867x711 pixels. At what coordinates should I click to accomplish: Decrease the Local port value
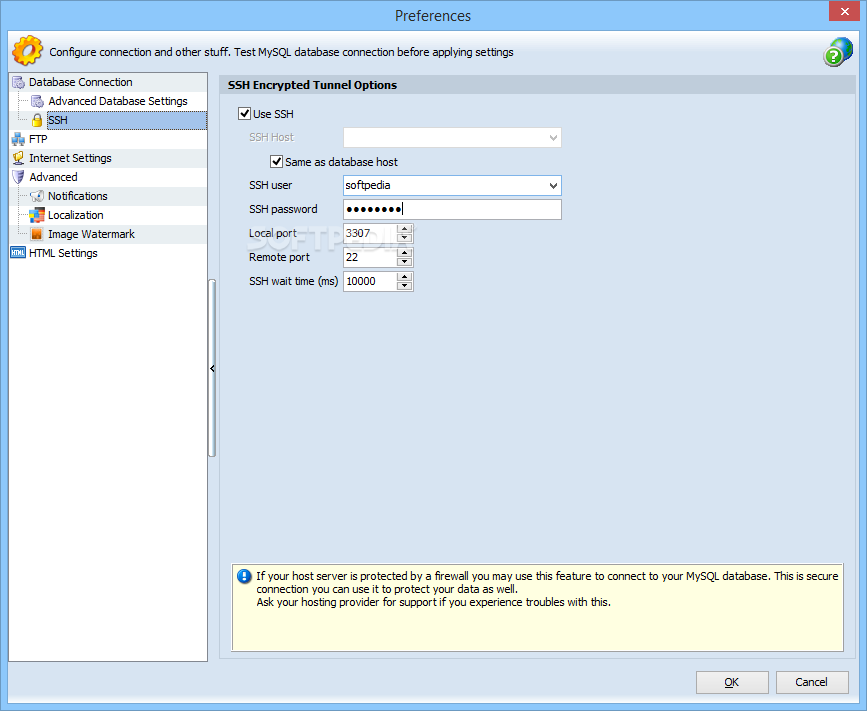click(x=405, y=238)
